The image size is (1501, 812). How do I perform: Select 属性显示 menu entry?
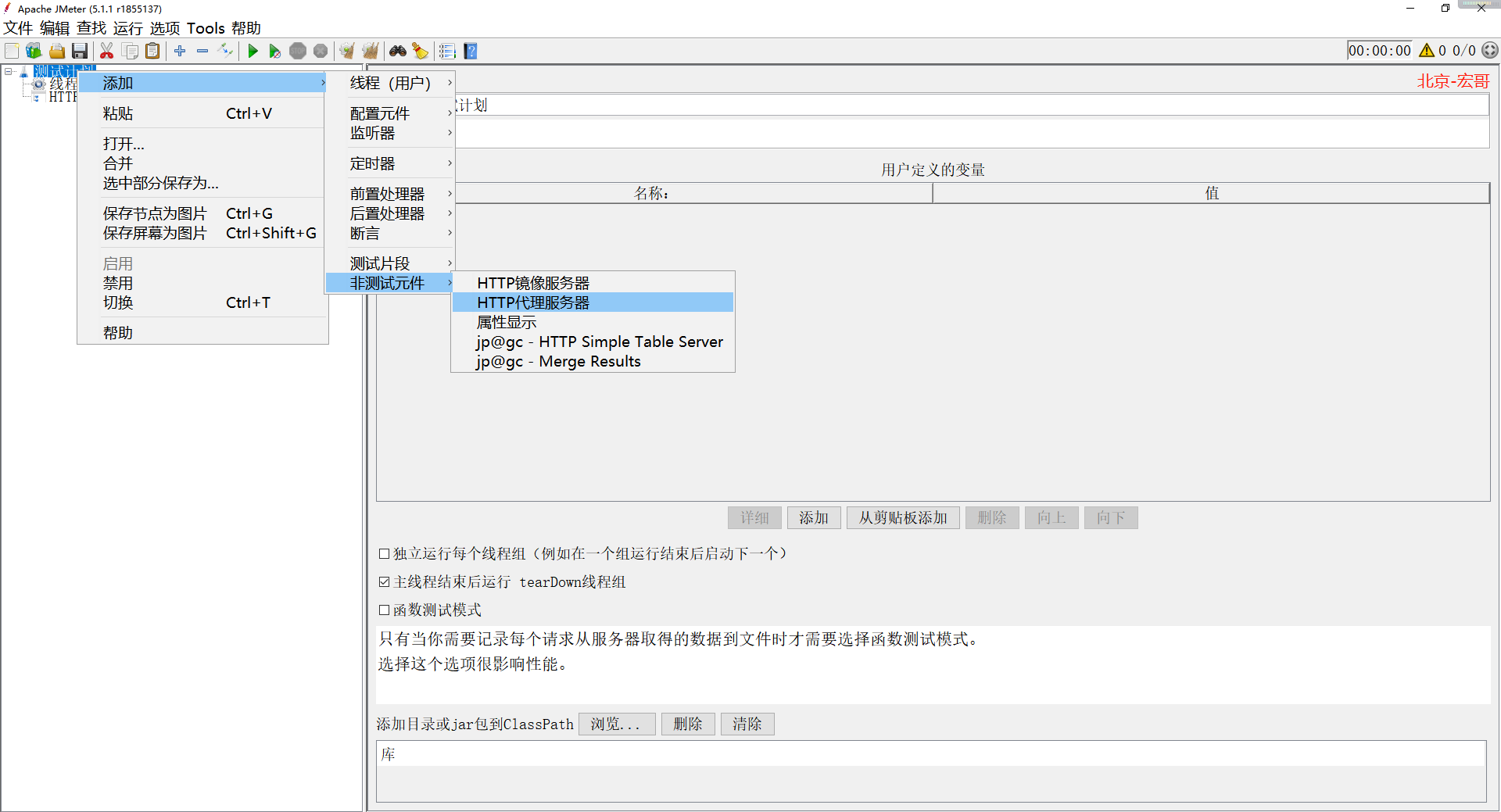(593, 322)
